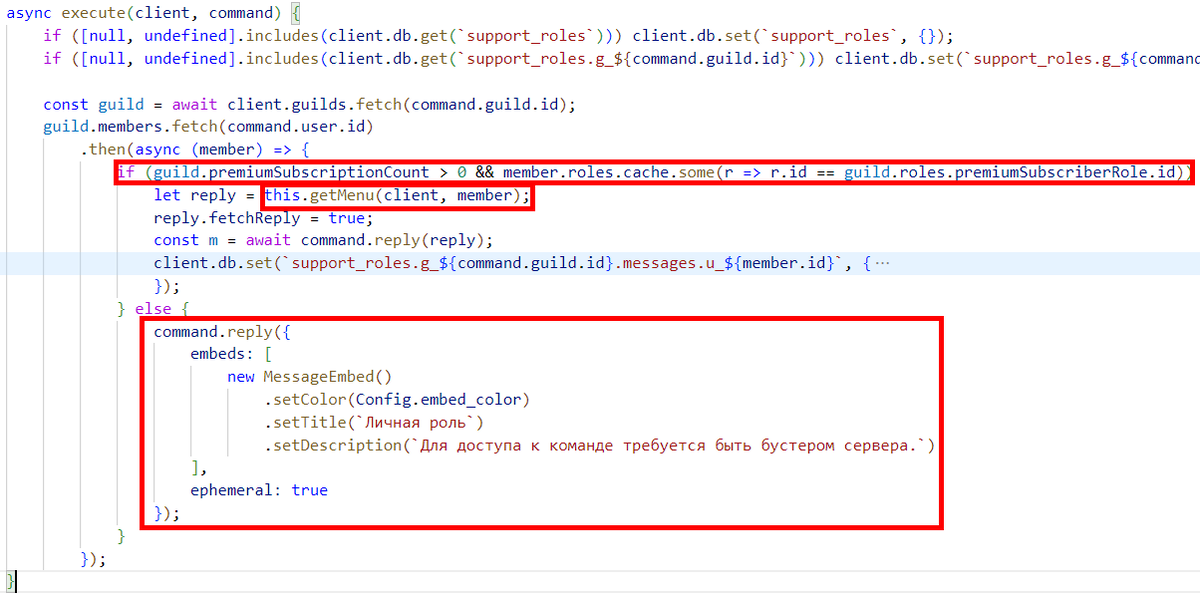Click 'Config.embed_color' argument

438,400
